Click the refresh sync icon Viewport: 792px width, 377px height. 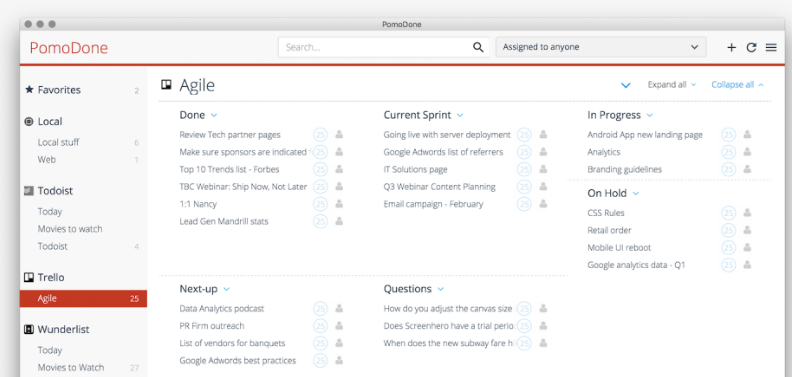pyautogui.click(x=751, y=48)
